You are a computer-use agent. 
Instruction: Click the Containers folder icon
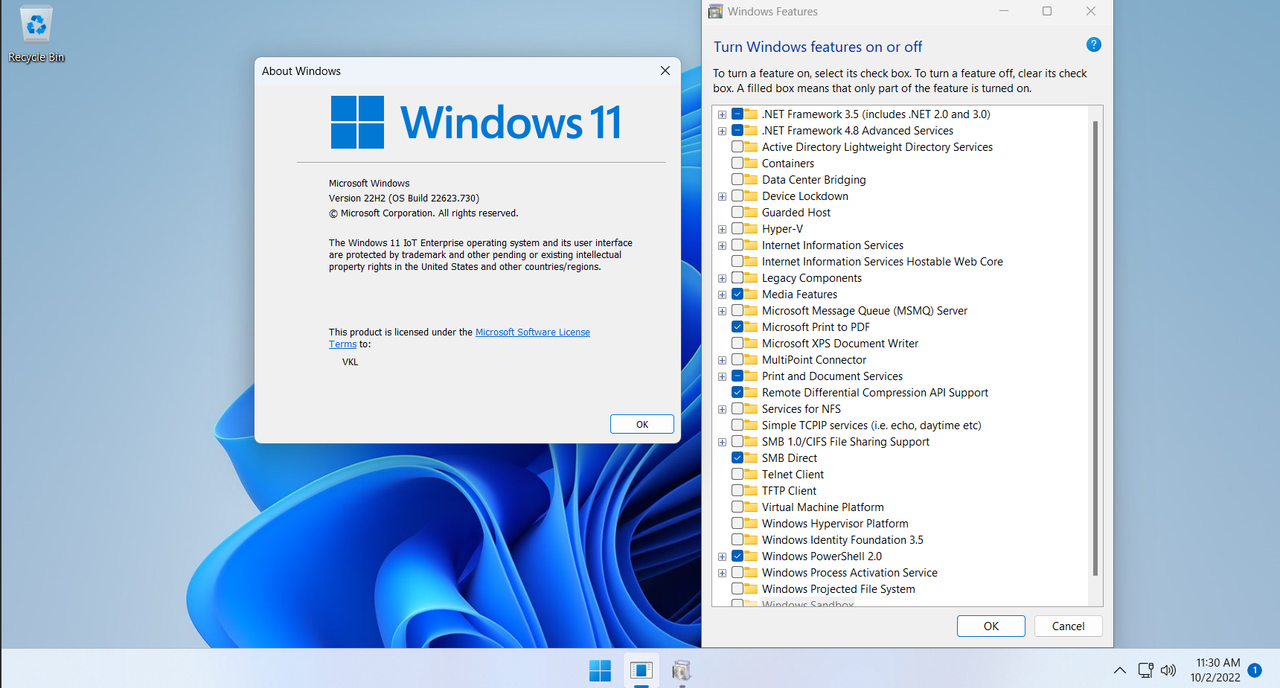tap(751, 163)
